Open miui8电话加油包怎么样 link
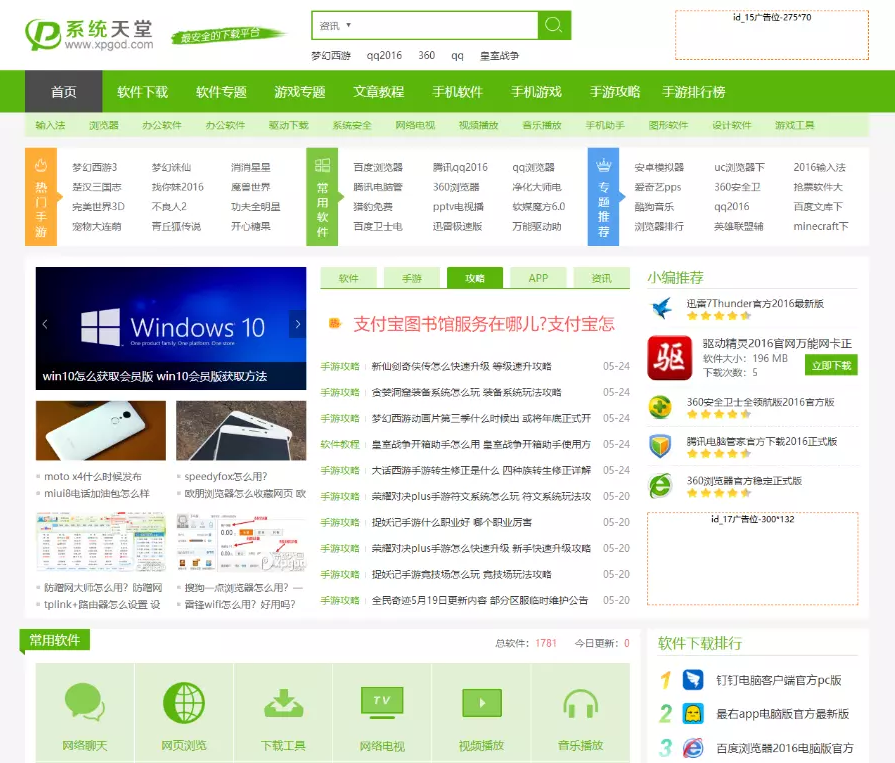895x763 pixels. pyautogui.click(x=96, y=493)
